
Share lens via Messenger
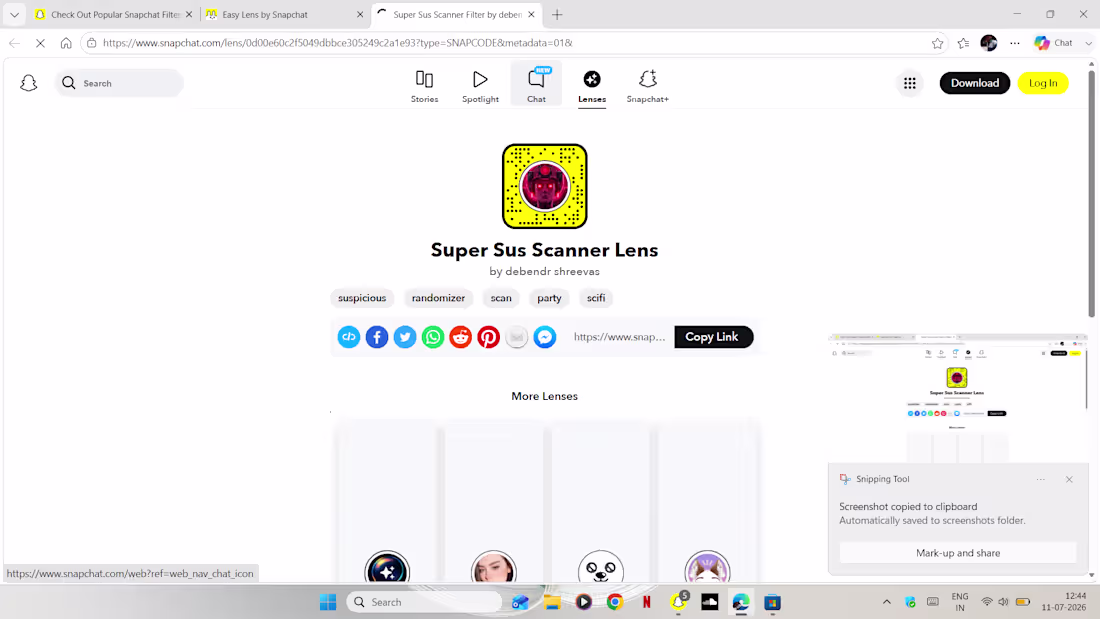point(545,337)
